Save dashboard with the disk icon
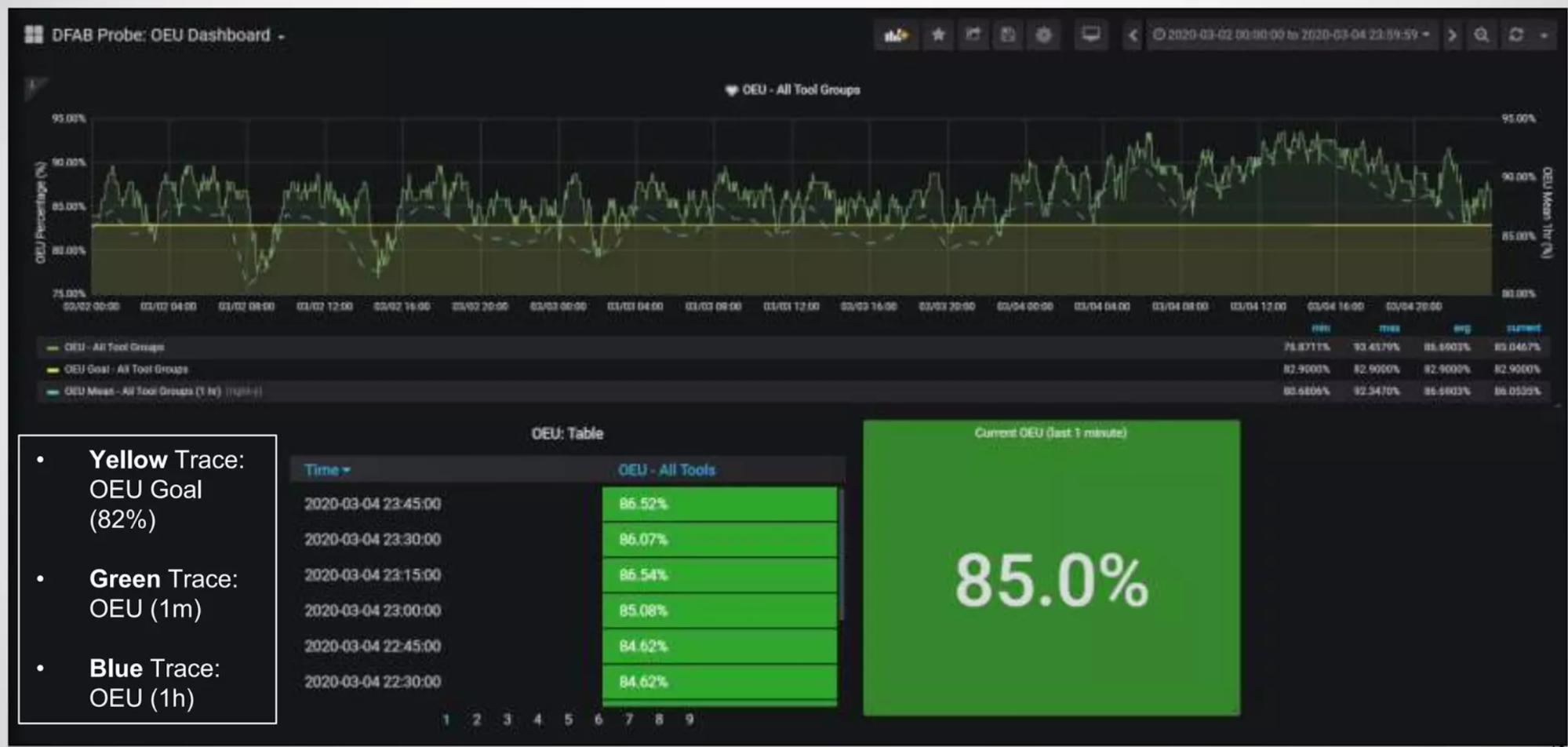Viewport: 1568px width, 747px height. click(x=1008, y=35)
